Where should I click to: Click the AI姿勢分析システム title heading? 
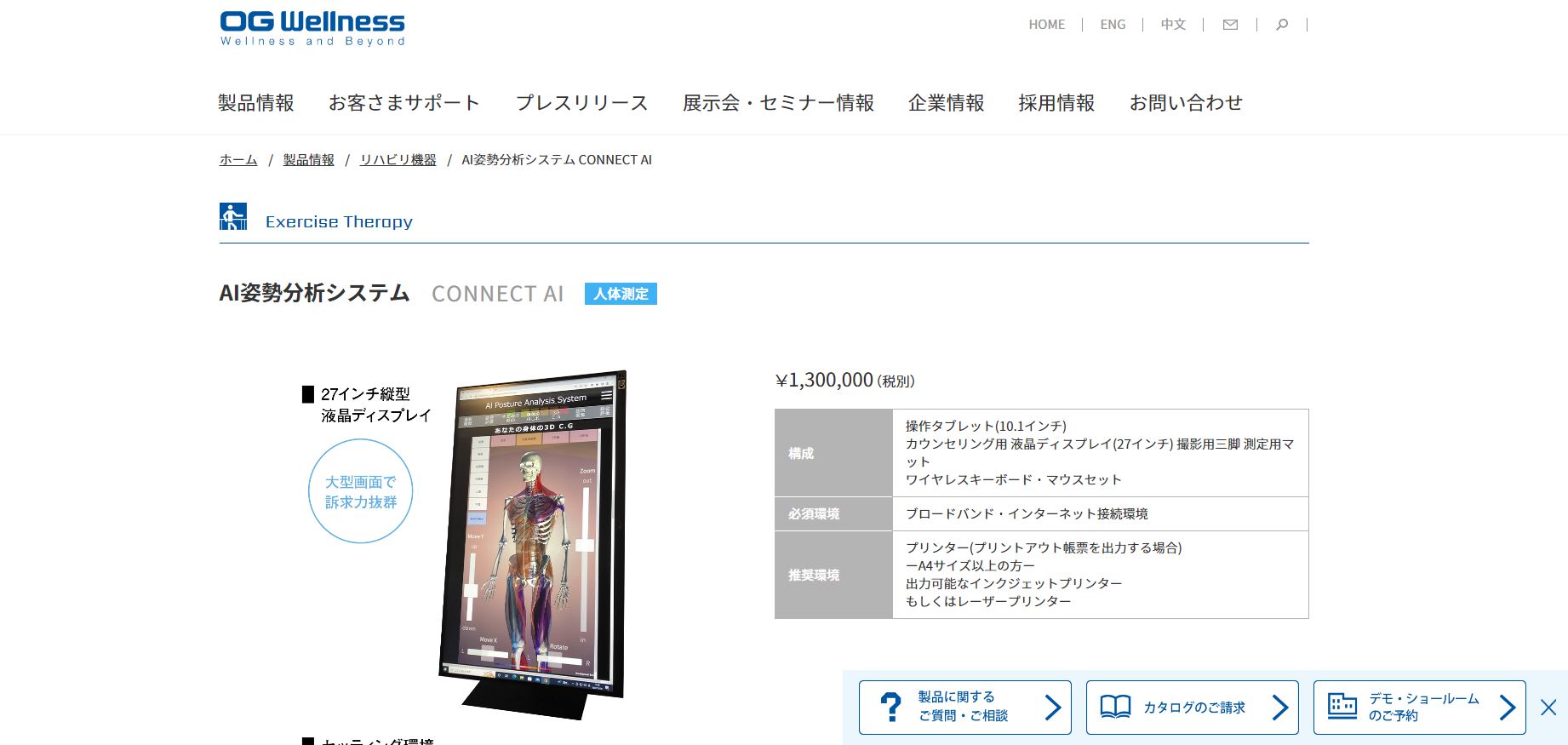[x=314, y=293]
